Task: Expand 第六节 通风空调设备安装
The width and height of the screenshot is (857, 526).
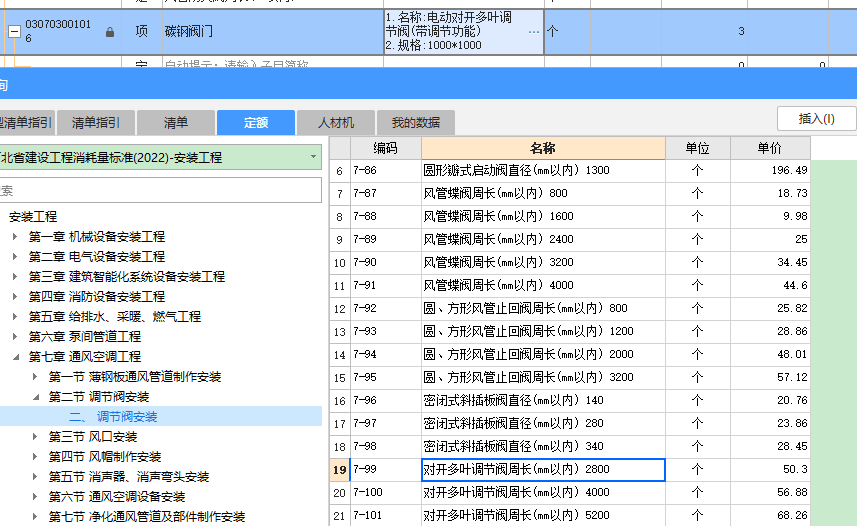Action: (35, 496)
